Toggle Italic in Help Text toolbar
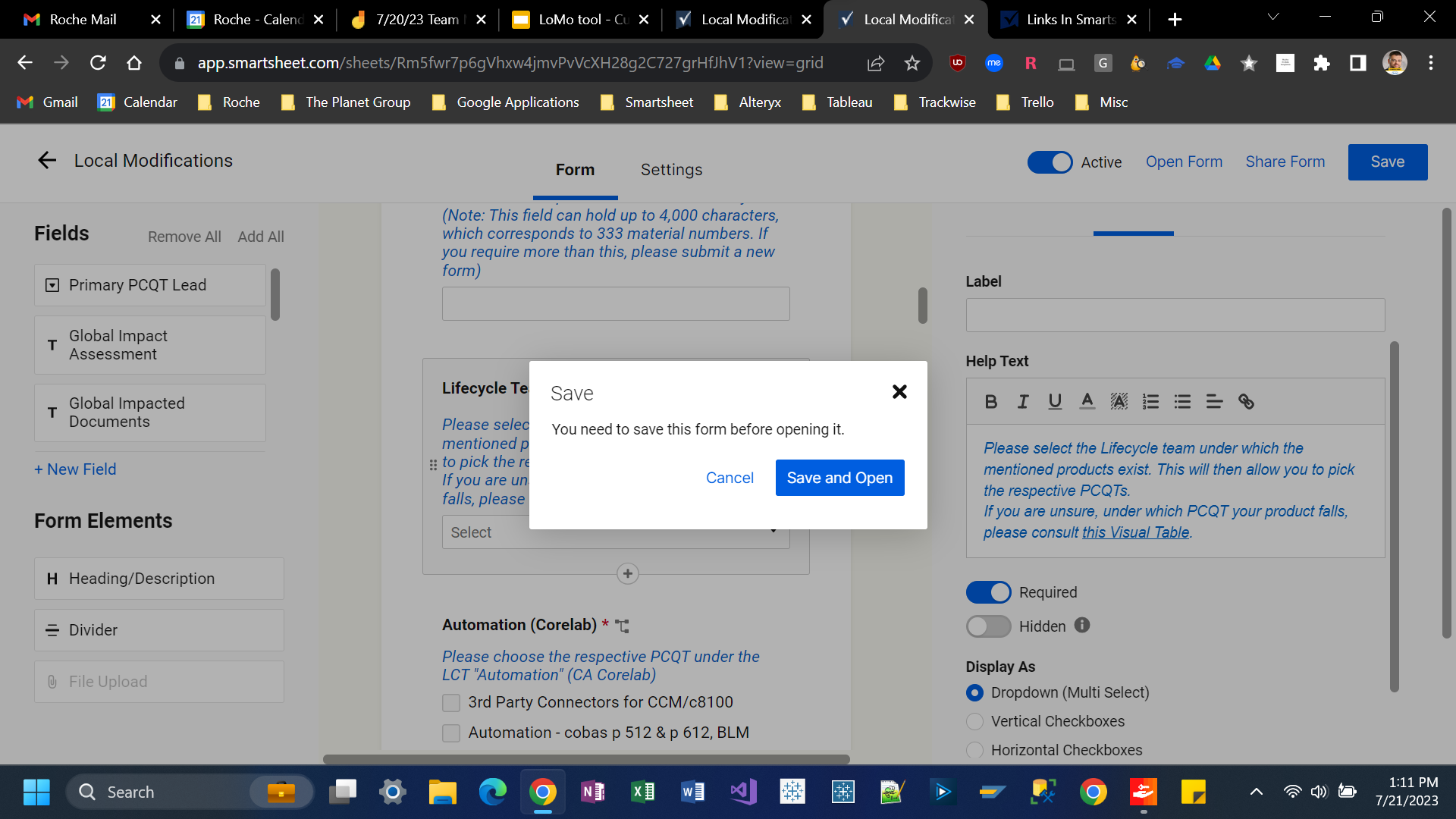Viewport: 1456px width, 819px height. click(1023, 402)
